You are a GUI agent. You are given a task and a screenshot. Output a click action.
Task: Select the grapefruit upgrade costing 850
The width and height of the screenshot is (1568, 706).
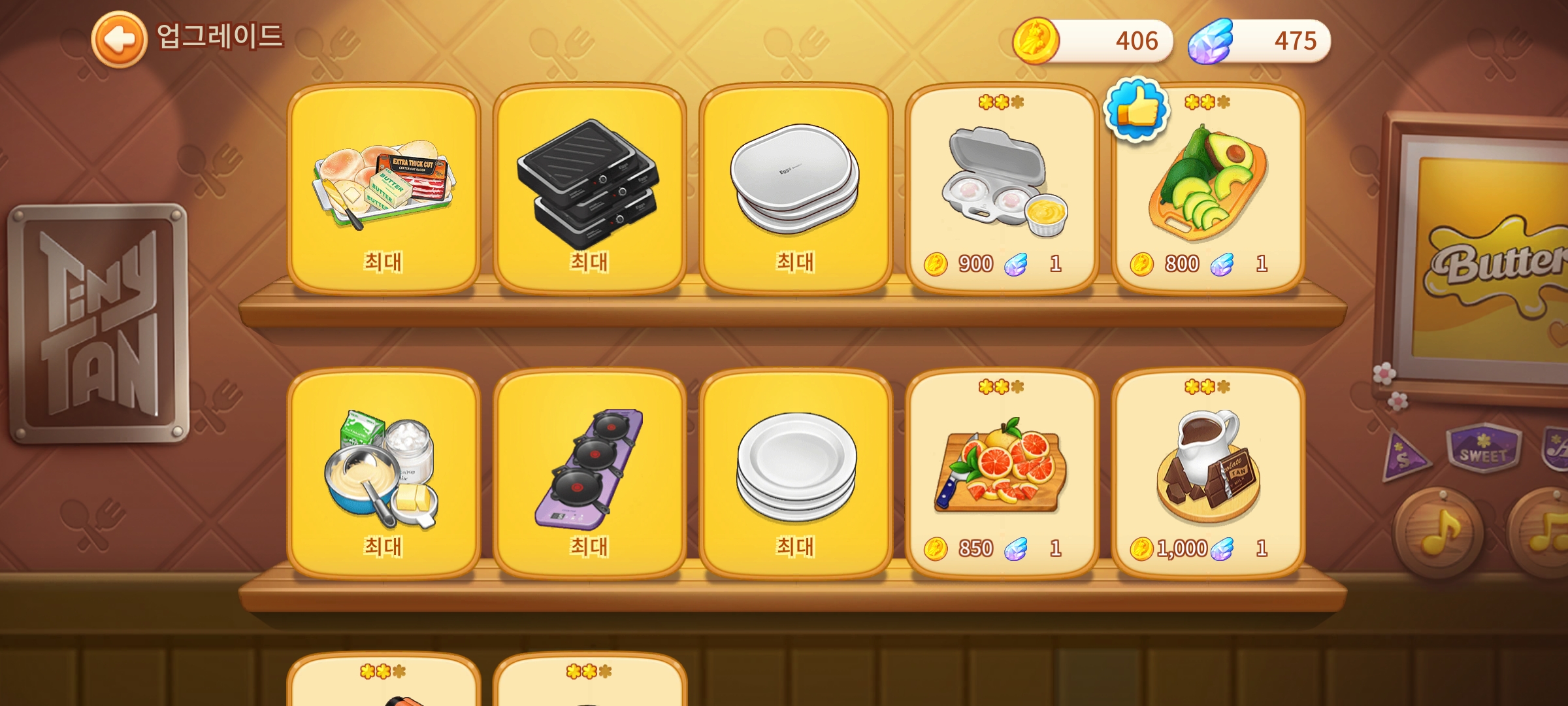tap(1002, 474)
